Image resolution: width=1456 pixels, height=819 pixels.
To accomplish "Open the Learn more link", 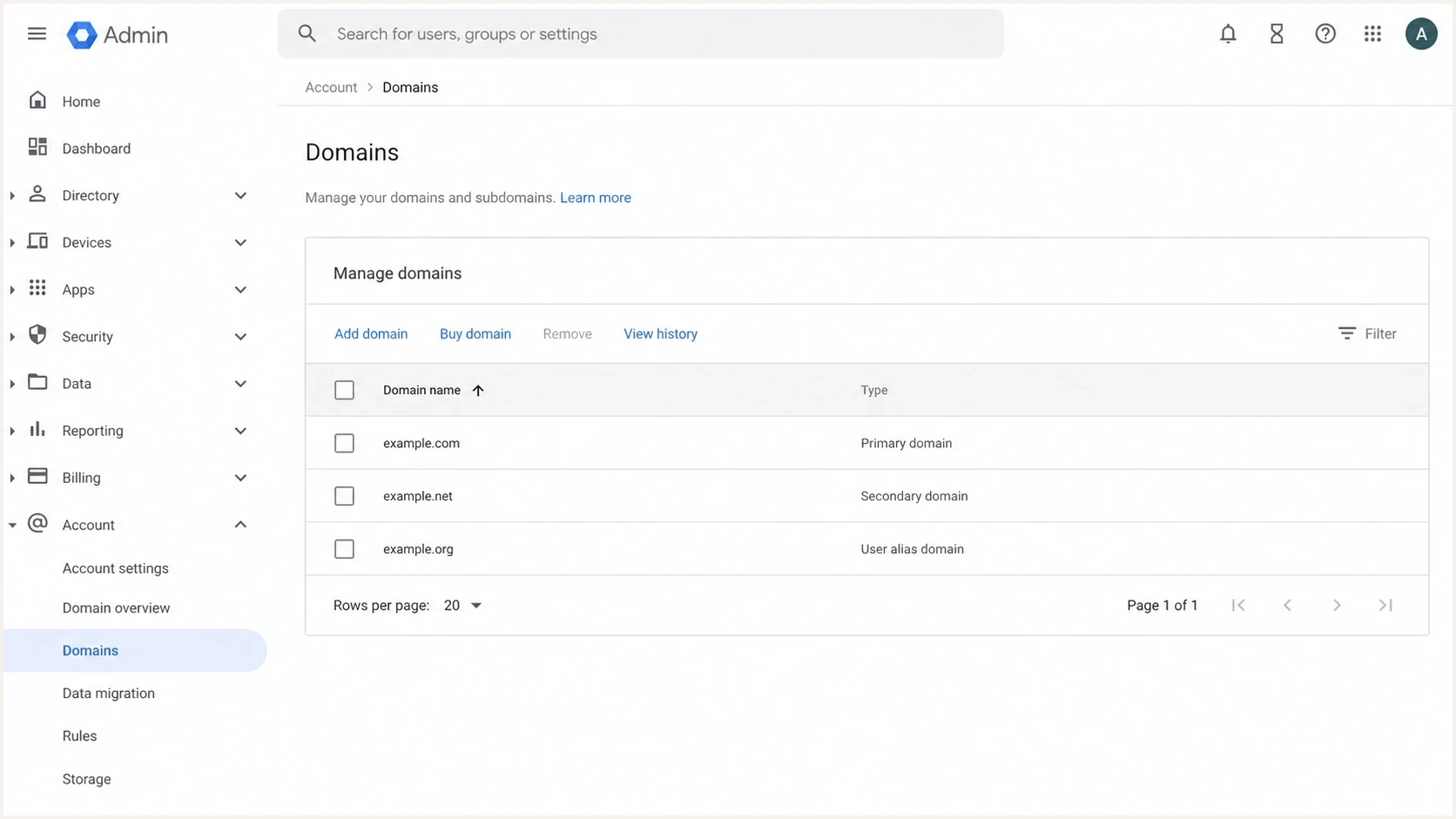I will tap(596, 198).
